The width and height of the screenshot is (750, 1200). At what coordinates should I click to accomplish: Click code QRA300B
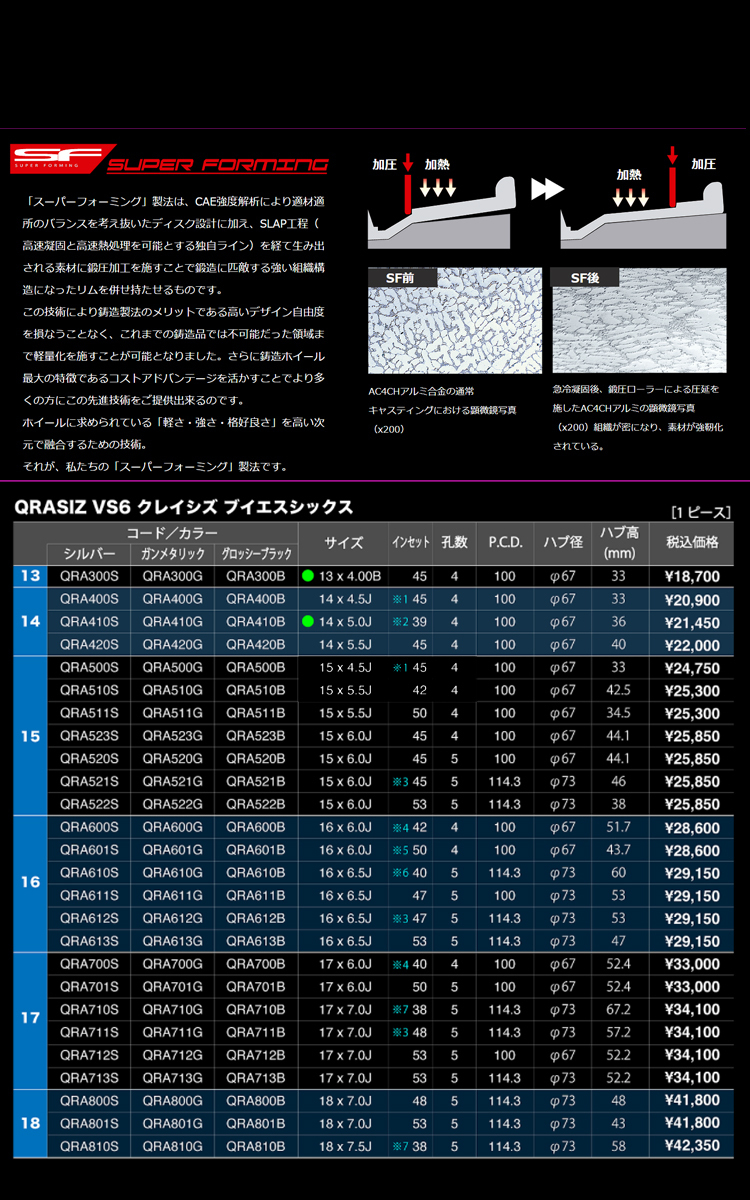point(256,576)
